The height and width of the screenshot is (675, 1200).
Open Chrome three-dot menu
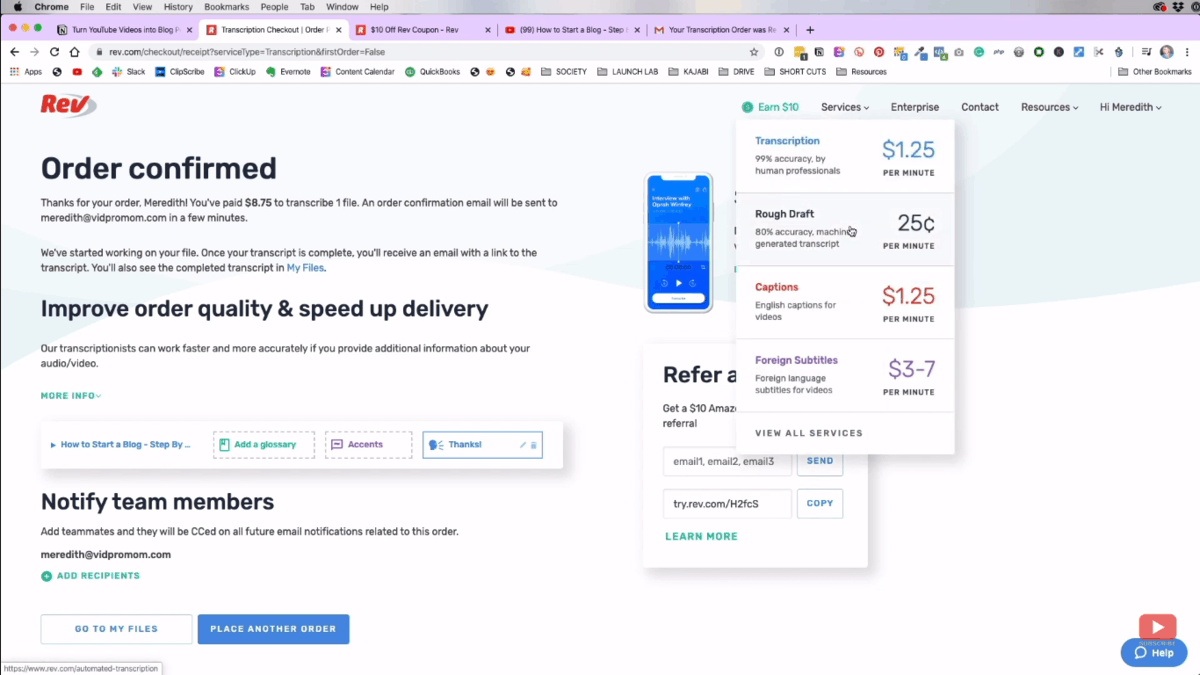coord(1186,51)
